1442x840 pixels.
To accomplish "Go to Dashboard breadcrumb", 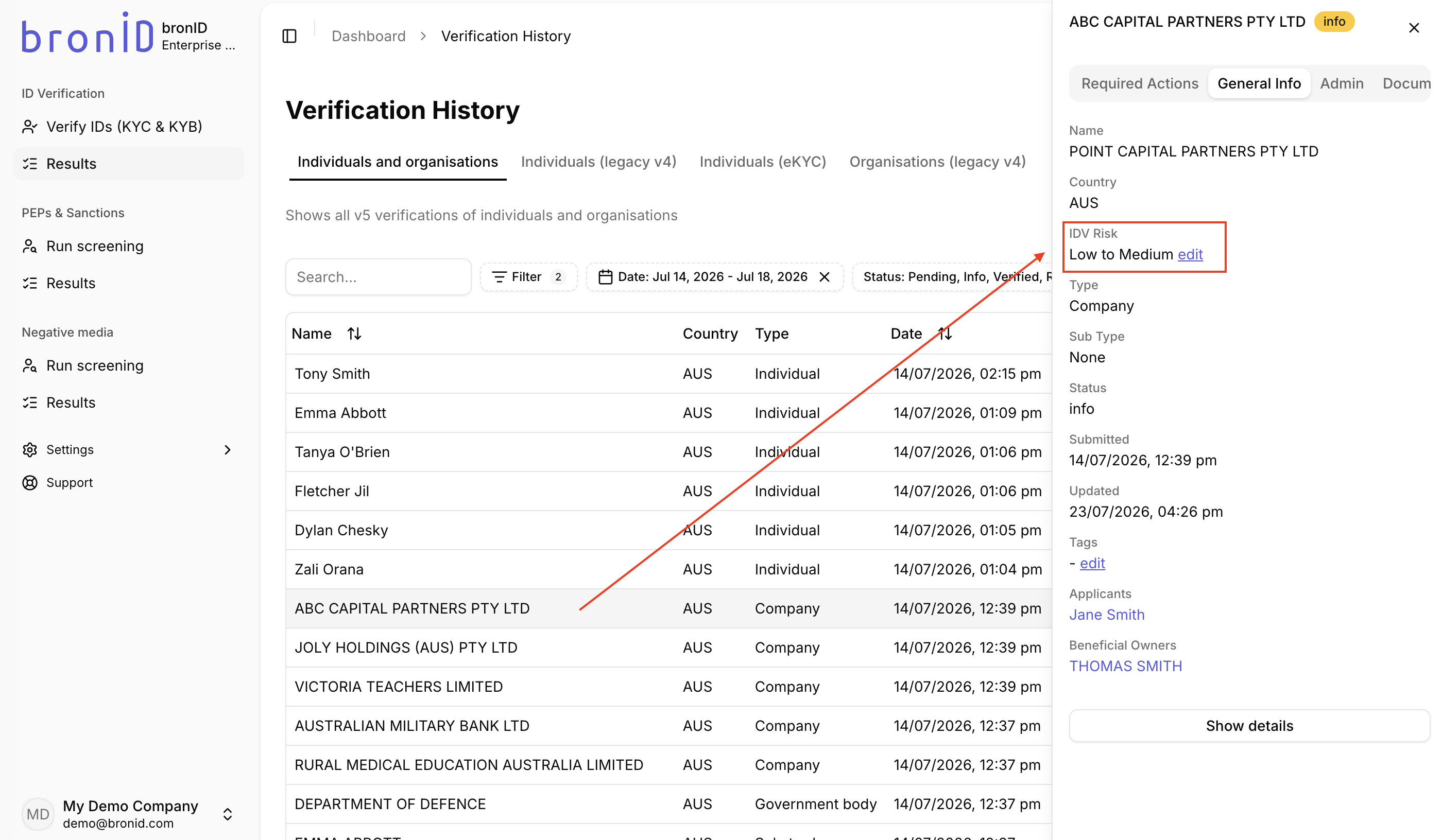I will [x=369, y=36].
